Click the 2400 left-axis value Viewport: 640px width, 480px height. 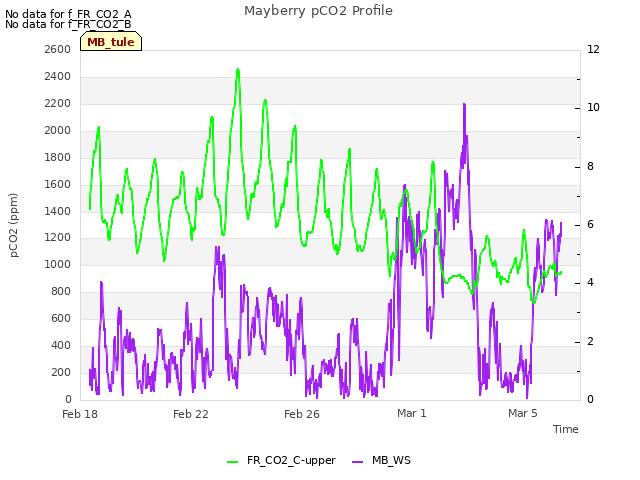point(58,76)
